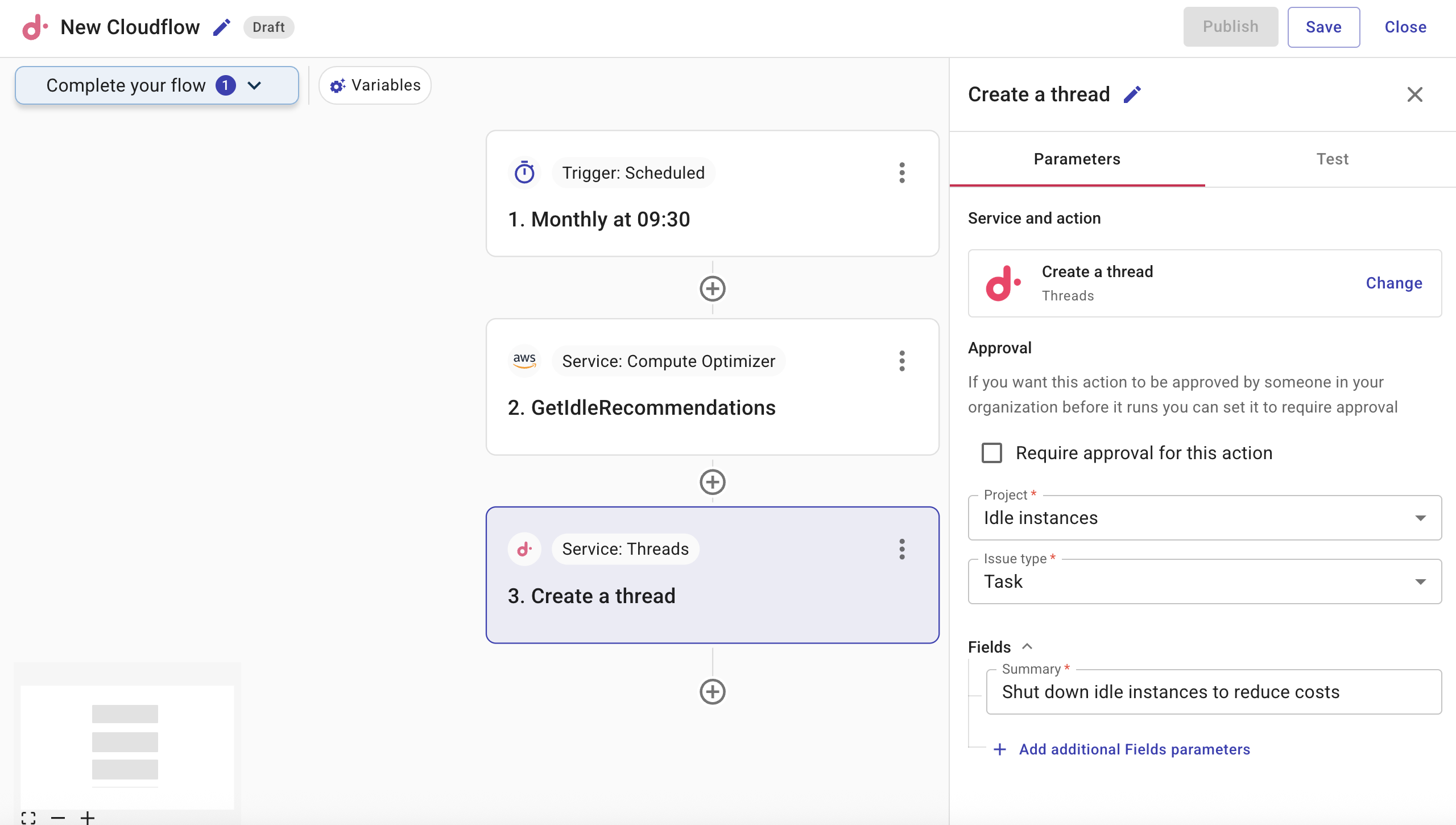Collapse the Fields section
Viewport: 1456px width, 825px height.
click(x=1027, y=647)
